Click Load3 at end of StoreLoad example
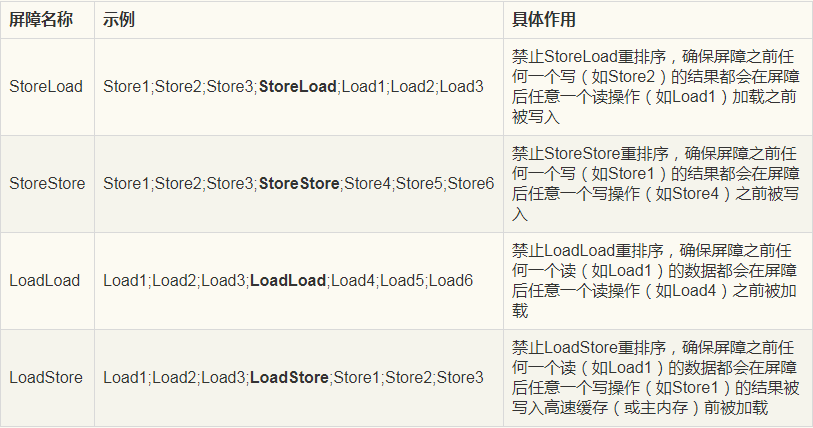Viewport: 813px width, 428px height. pyautogui.click(x=461, y=86)
